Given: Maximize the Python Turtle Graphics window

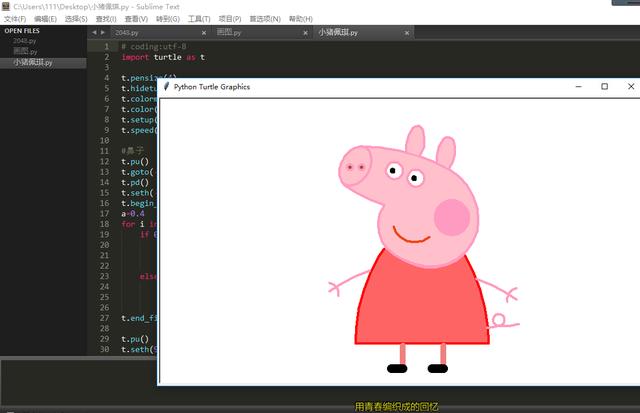Looking at the screenshot, I should point(604,87).
